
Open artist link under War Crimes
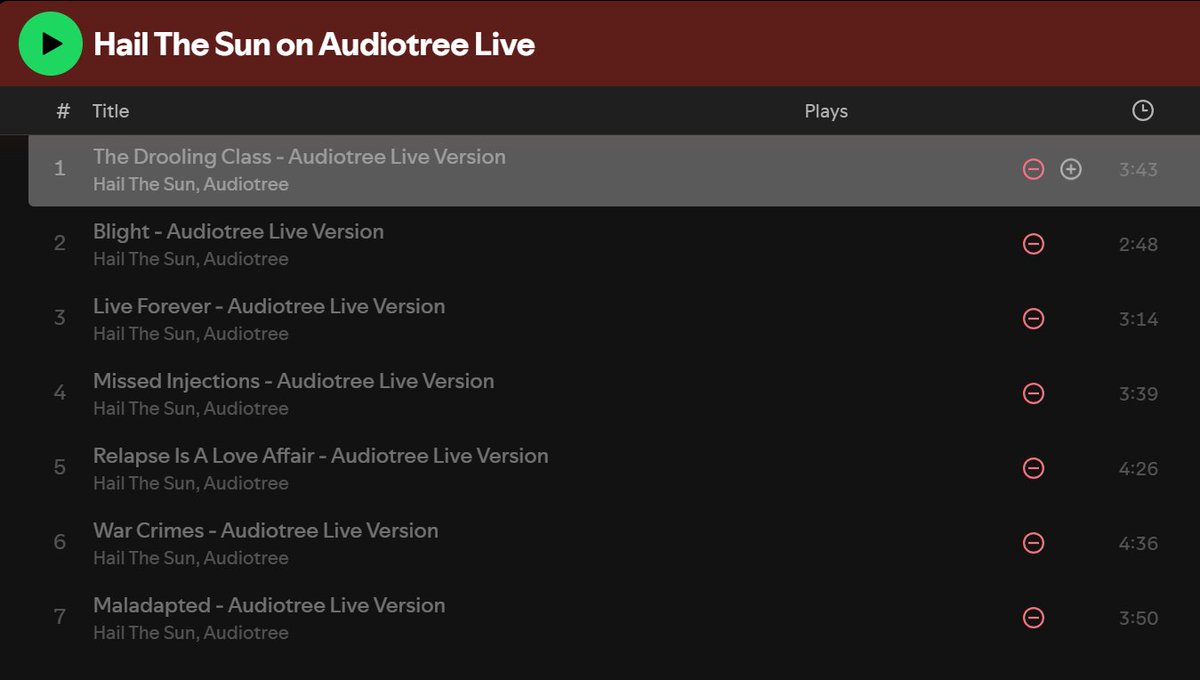click(191, 558)
